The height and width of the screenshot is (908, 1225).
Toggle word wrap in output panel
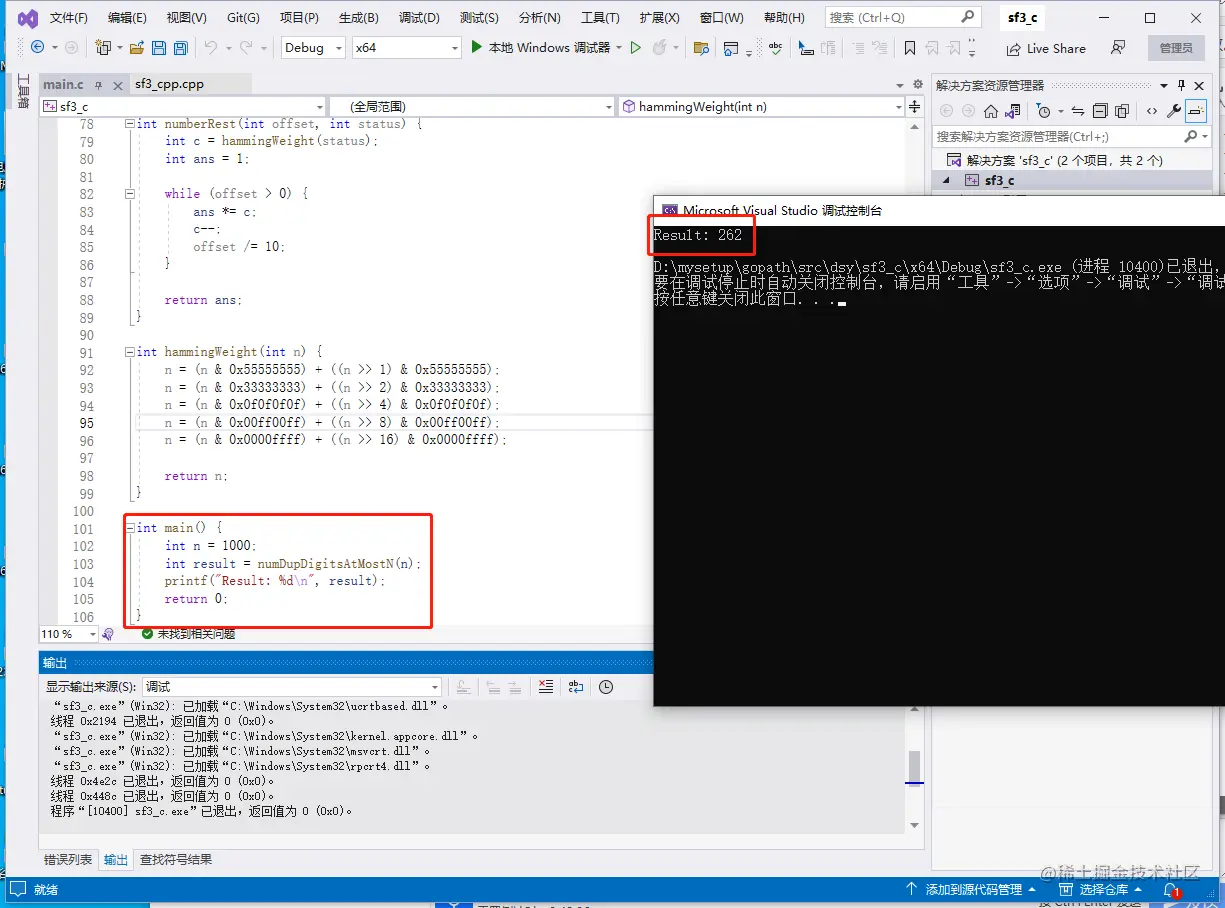tap(576, 686)
